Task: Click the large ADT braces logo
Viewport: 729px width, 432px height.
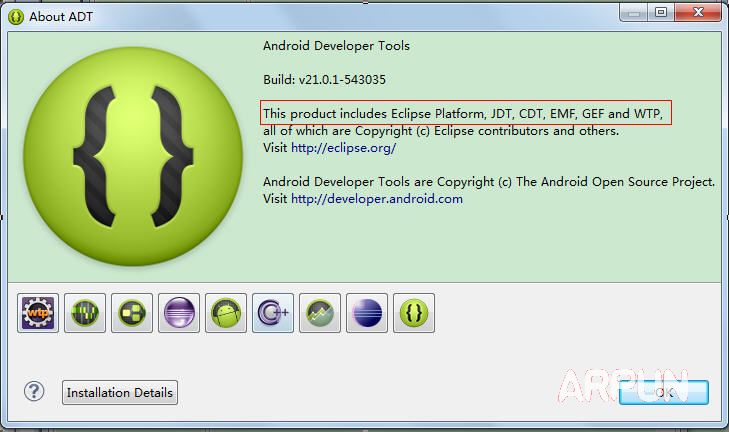Action: point(133,156)
